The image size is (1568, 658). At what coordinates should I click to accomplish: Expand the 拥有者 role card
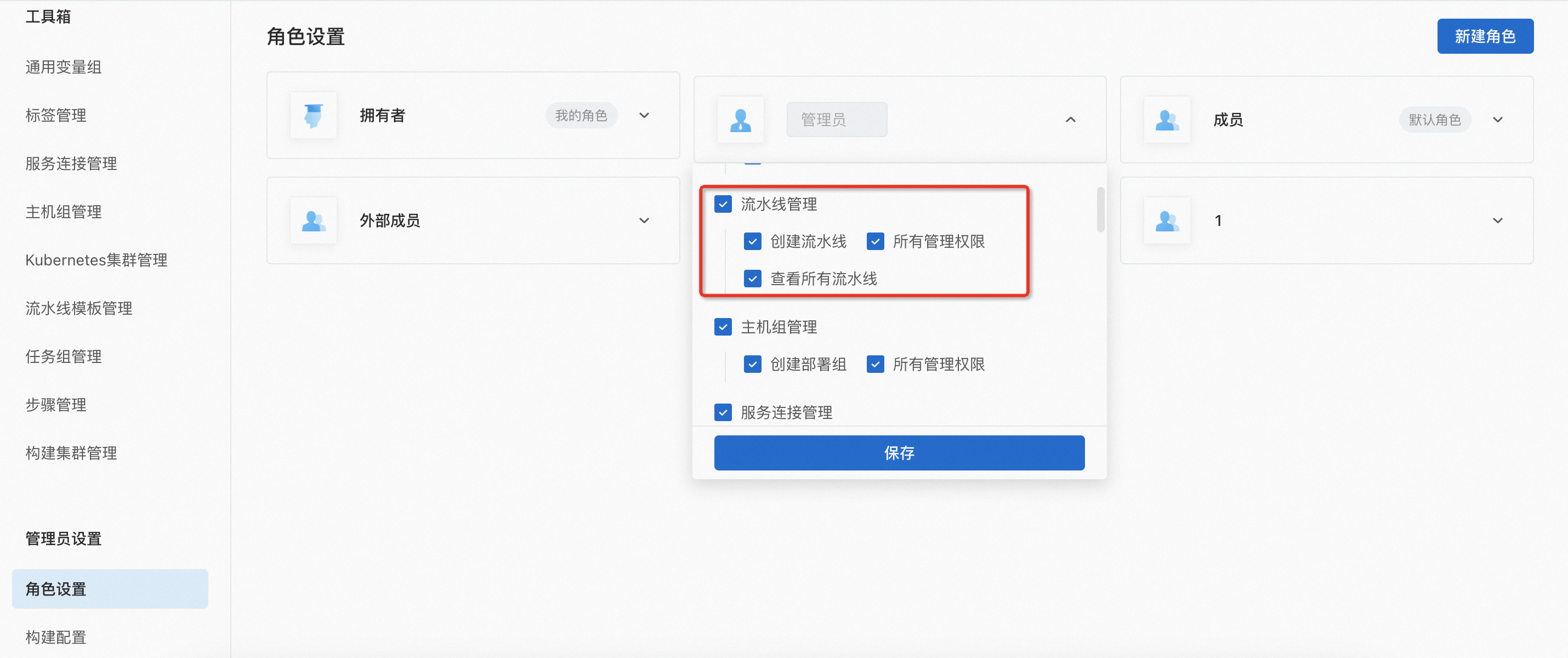[644, 115]
